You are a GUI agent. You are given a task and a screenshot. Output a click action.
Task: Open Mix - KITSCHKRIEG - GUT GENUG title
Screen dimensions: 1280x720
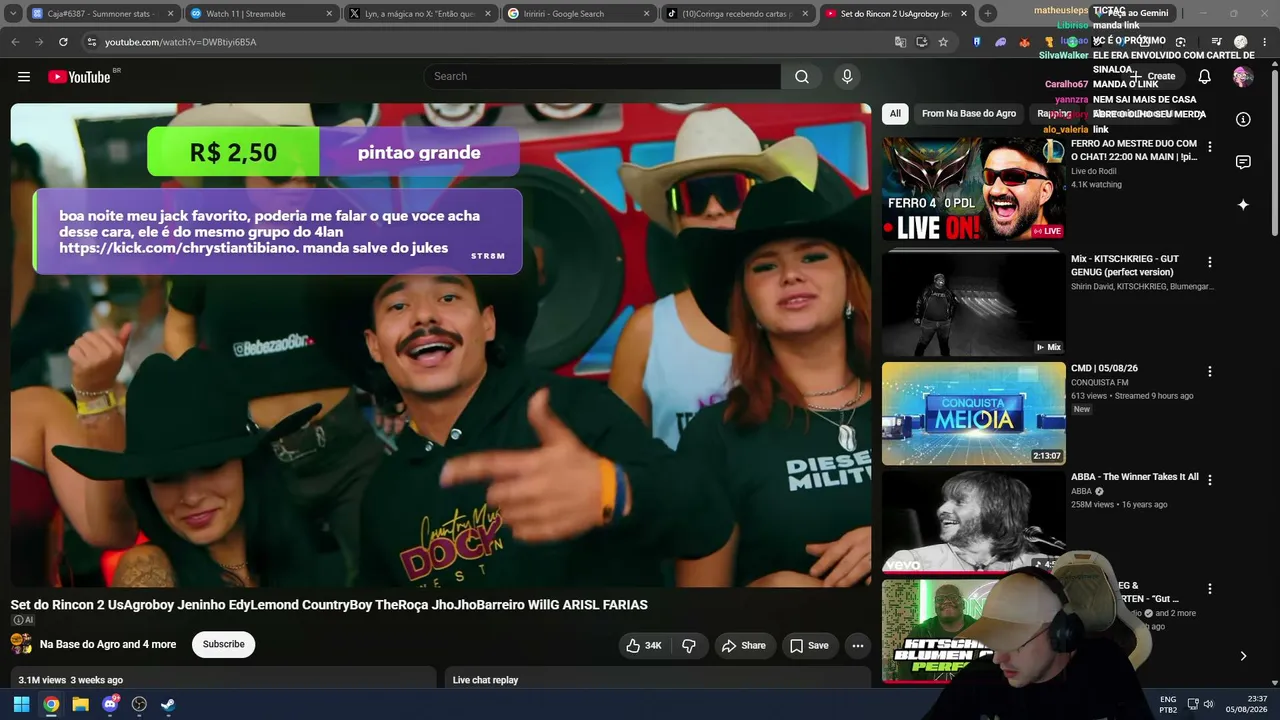(x=1125, y=266)
